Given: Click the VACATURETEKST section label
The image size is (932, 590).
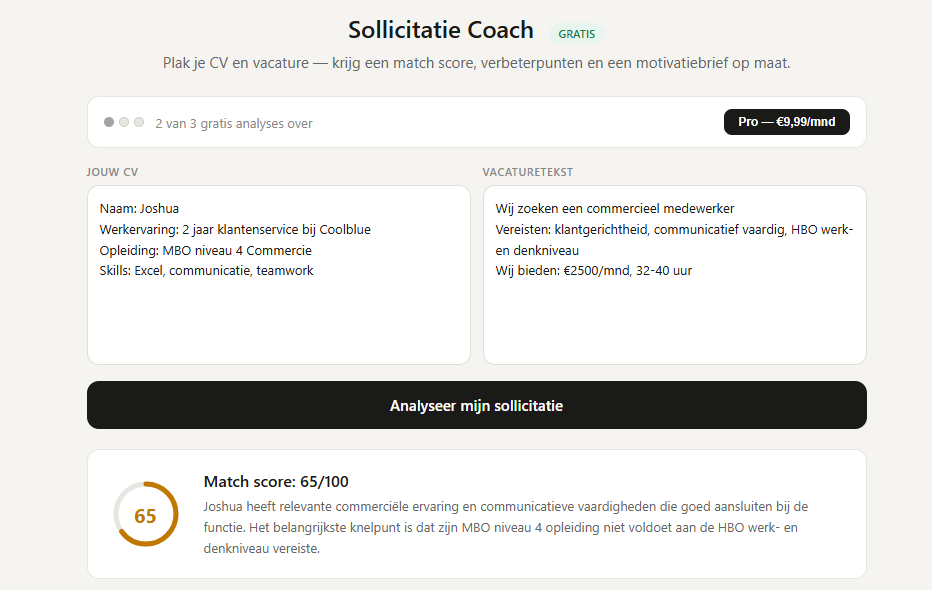Looking at the screenshot, I should (528, 171).
